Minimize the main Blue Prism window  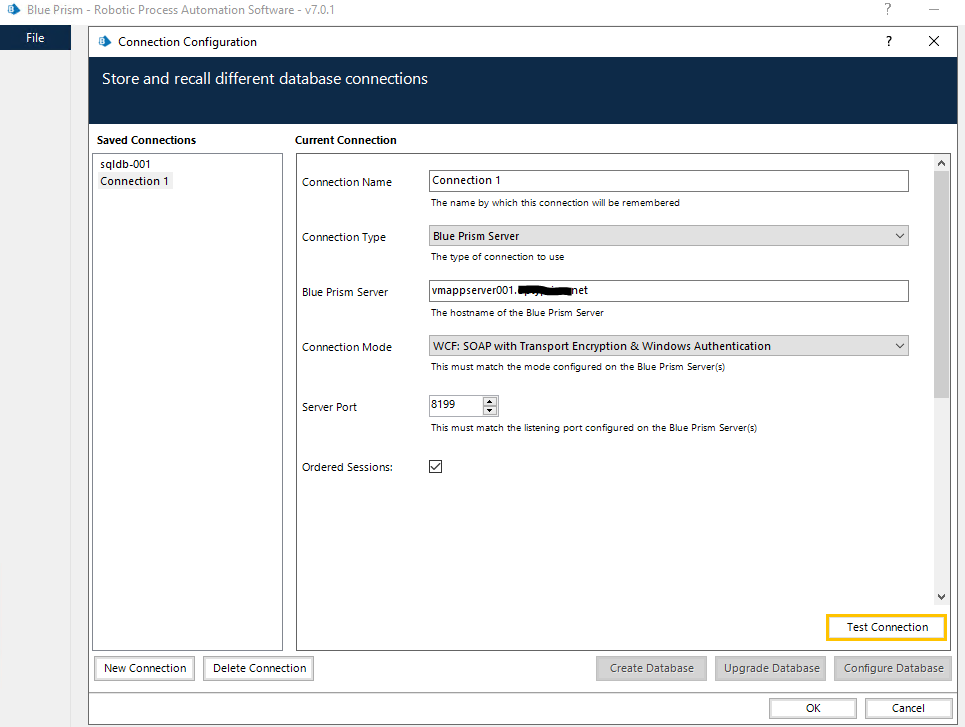point(934,9)
